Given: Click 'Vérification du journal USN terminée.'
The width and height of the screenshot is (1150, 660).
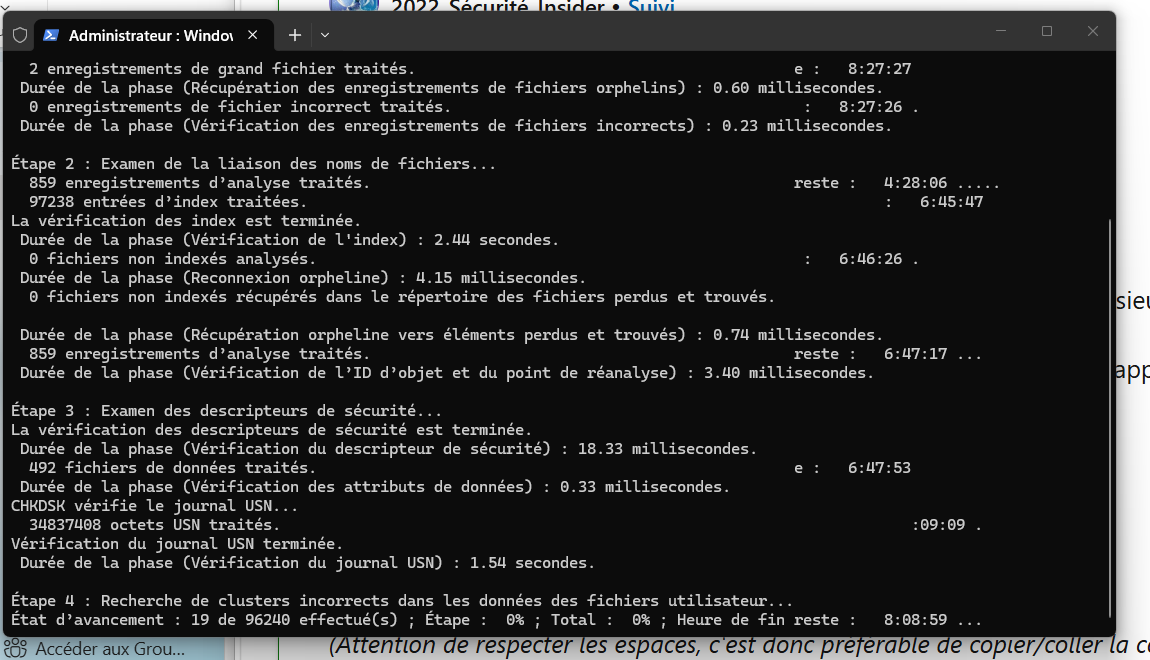Looking at the screenshot, I should click(177, 544).
